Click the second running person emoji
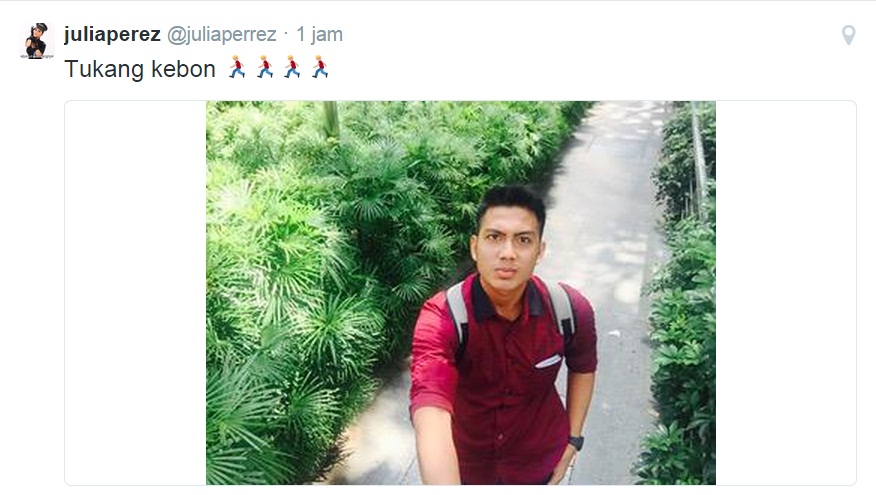Screen dimensions: 876x495 [265, 67]
